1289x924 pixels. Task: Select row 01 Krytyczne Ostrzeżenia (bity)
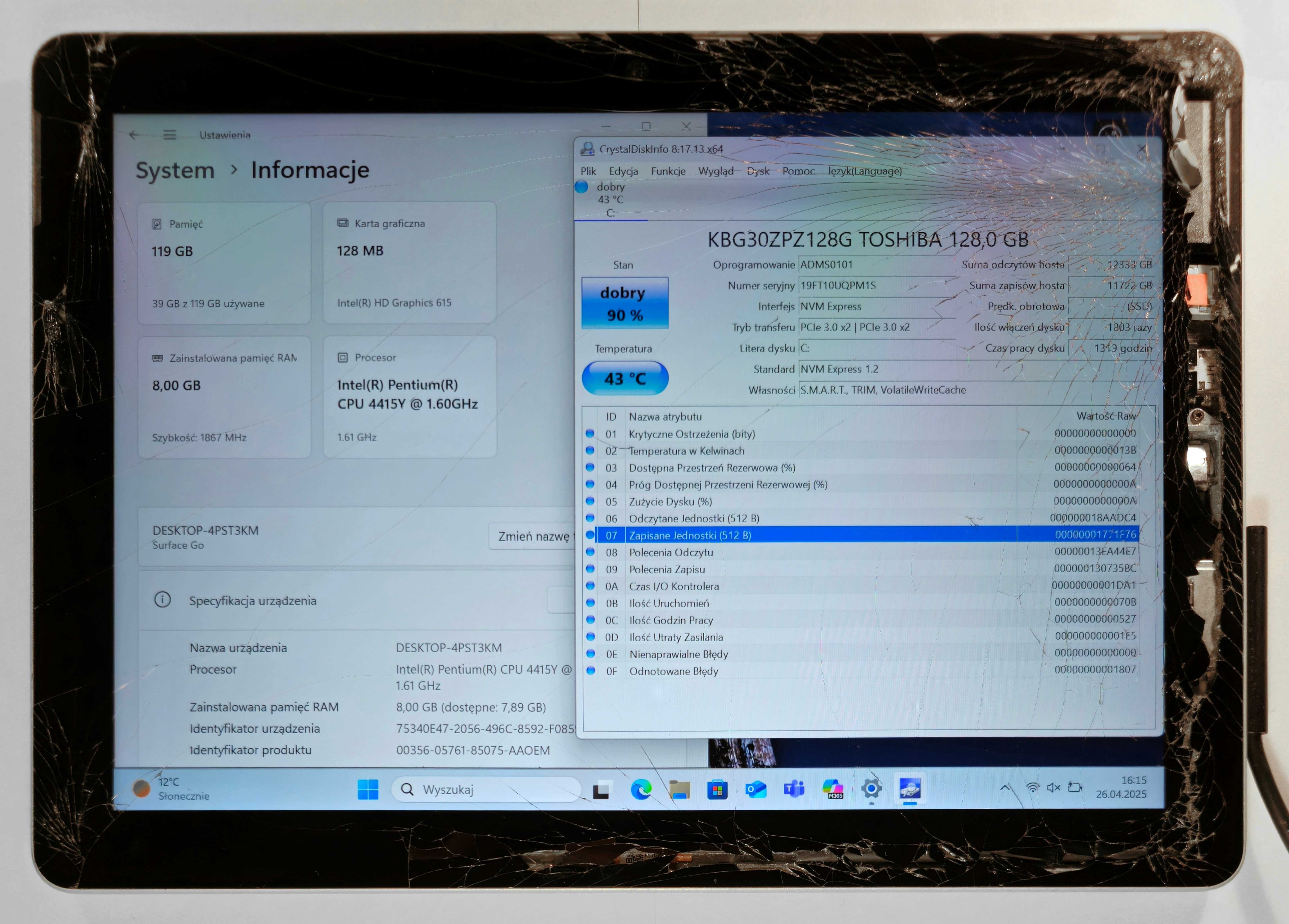click(861, 434)
